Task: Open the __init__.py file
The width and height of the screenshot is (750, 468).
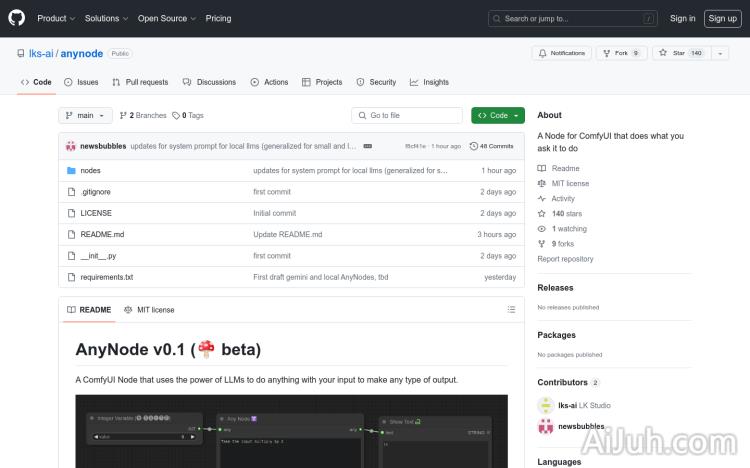Action: click(99, 256)
